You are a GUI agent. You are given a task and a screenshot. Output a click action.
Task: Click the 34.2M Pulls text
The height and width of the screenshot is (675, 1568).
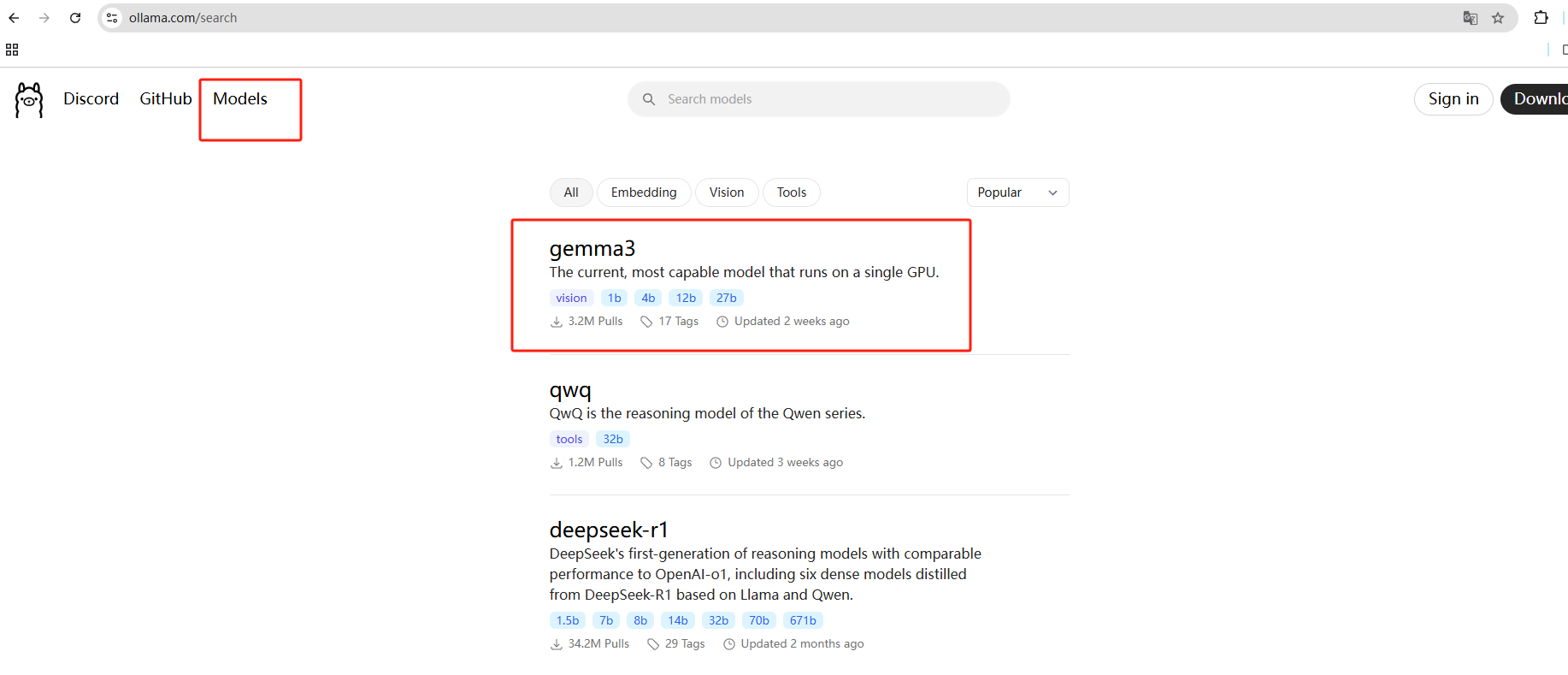pos(598,644)
